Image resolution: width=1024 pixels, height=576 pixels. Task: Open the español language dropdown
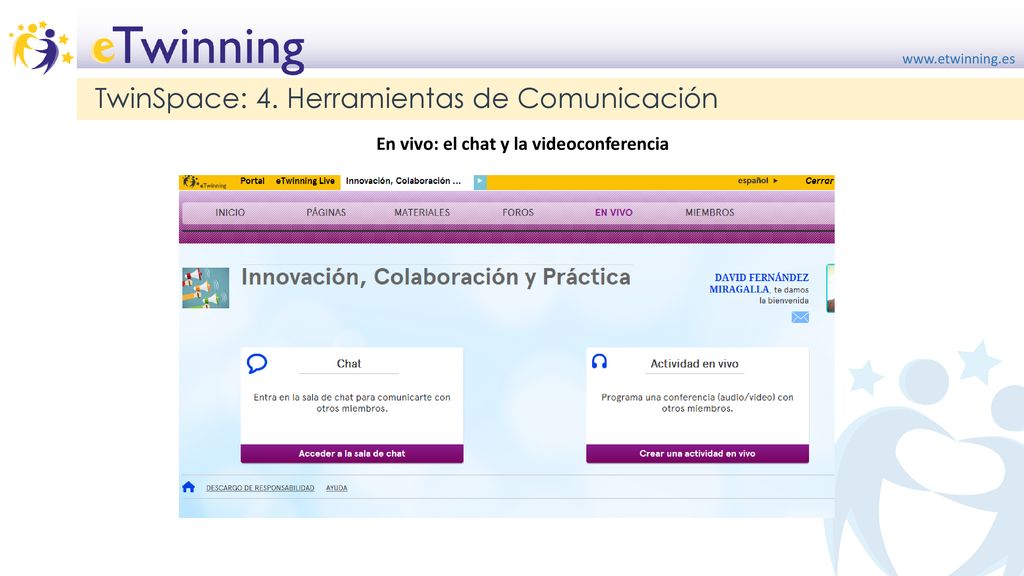[758, 181]
